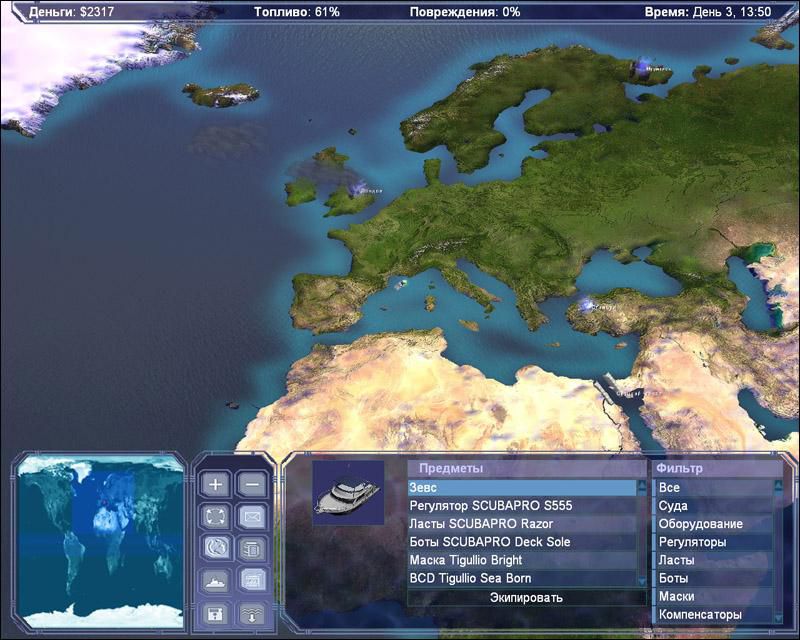Image resolution: width=800 pixels, height=640 pixels.
Task: Click the world minimap
Action: [x=98, y=540]
